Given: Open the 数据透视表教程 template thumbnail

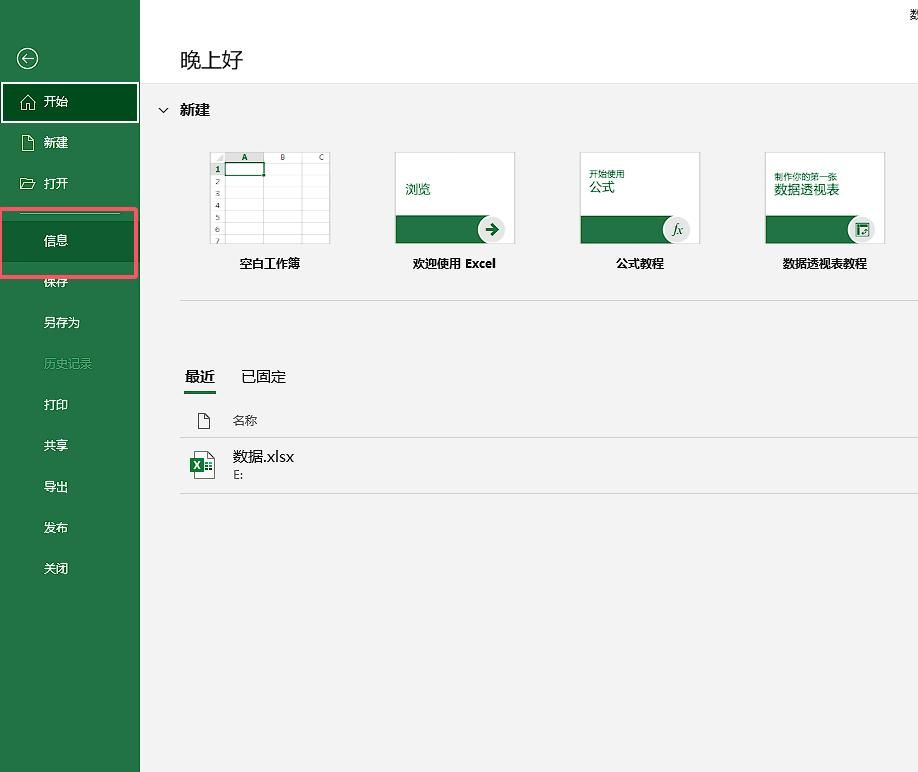Looking at the screenshot, I should pyautogui.click(x=825, y=198).
